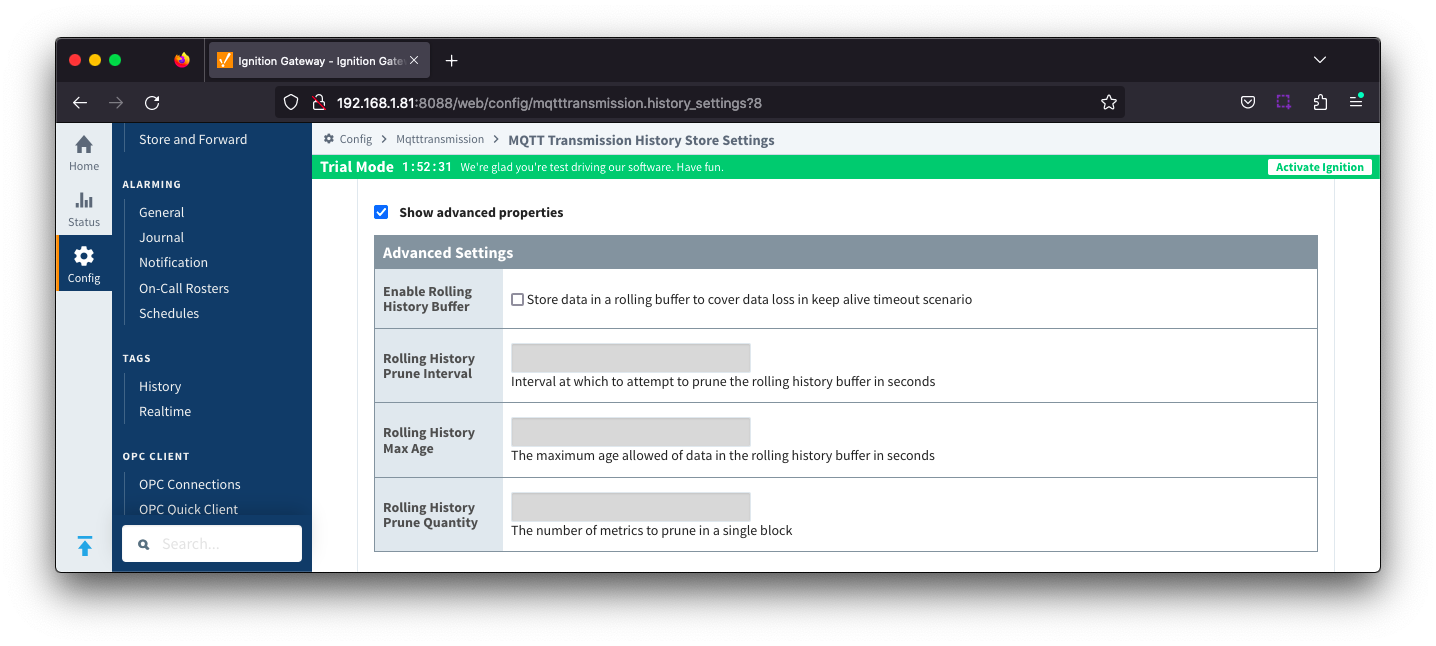Click the insecure connection padlock icon
This screenshot has height=646, width=1436.
pos(319,102)
